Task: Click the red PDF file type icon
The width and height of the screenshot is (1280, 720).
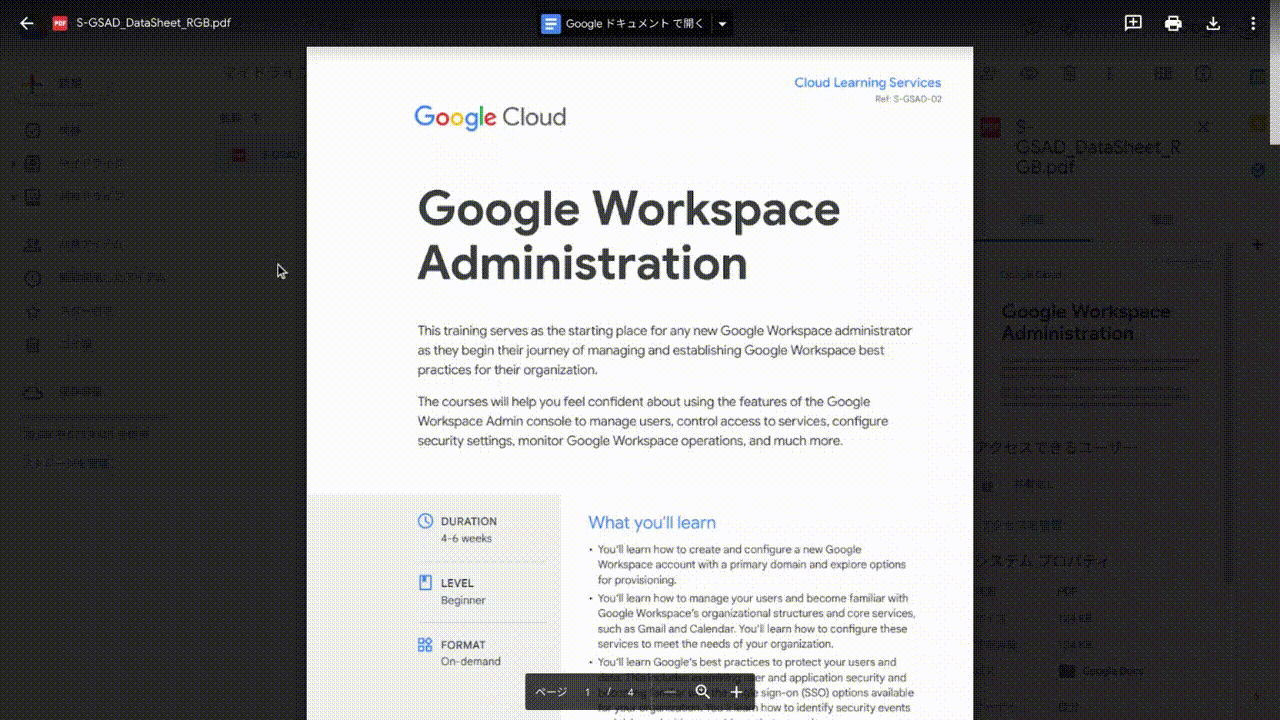Action: click(x=60, y=23)
